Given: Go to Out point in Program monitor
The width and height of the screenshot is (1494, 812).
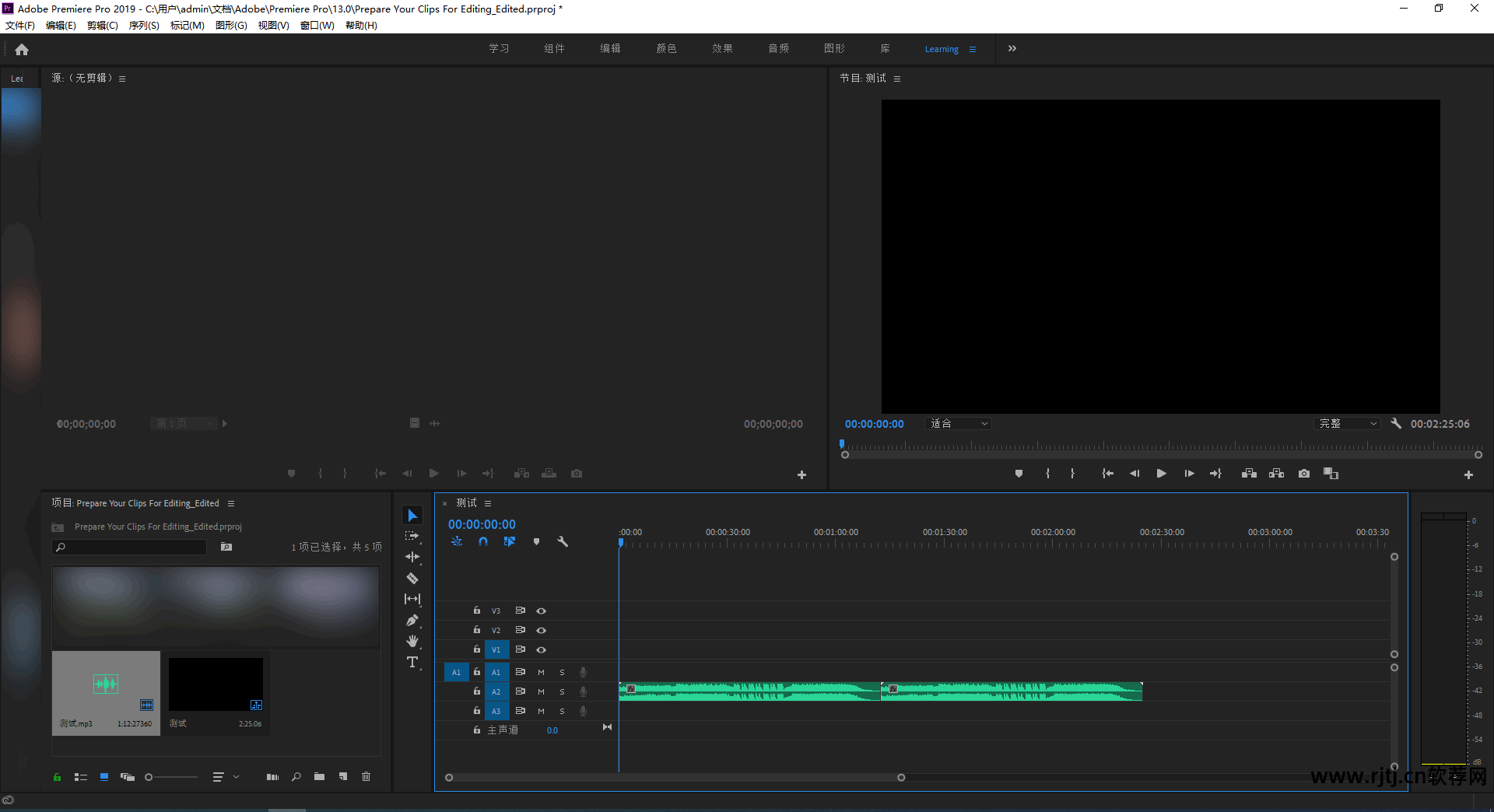Looking at the screenshot, I should tap(1215, 473).
